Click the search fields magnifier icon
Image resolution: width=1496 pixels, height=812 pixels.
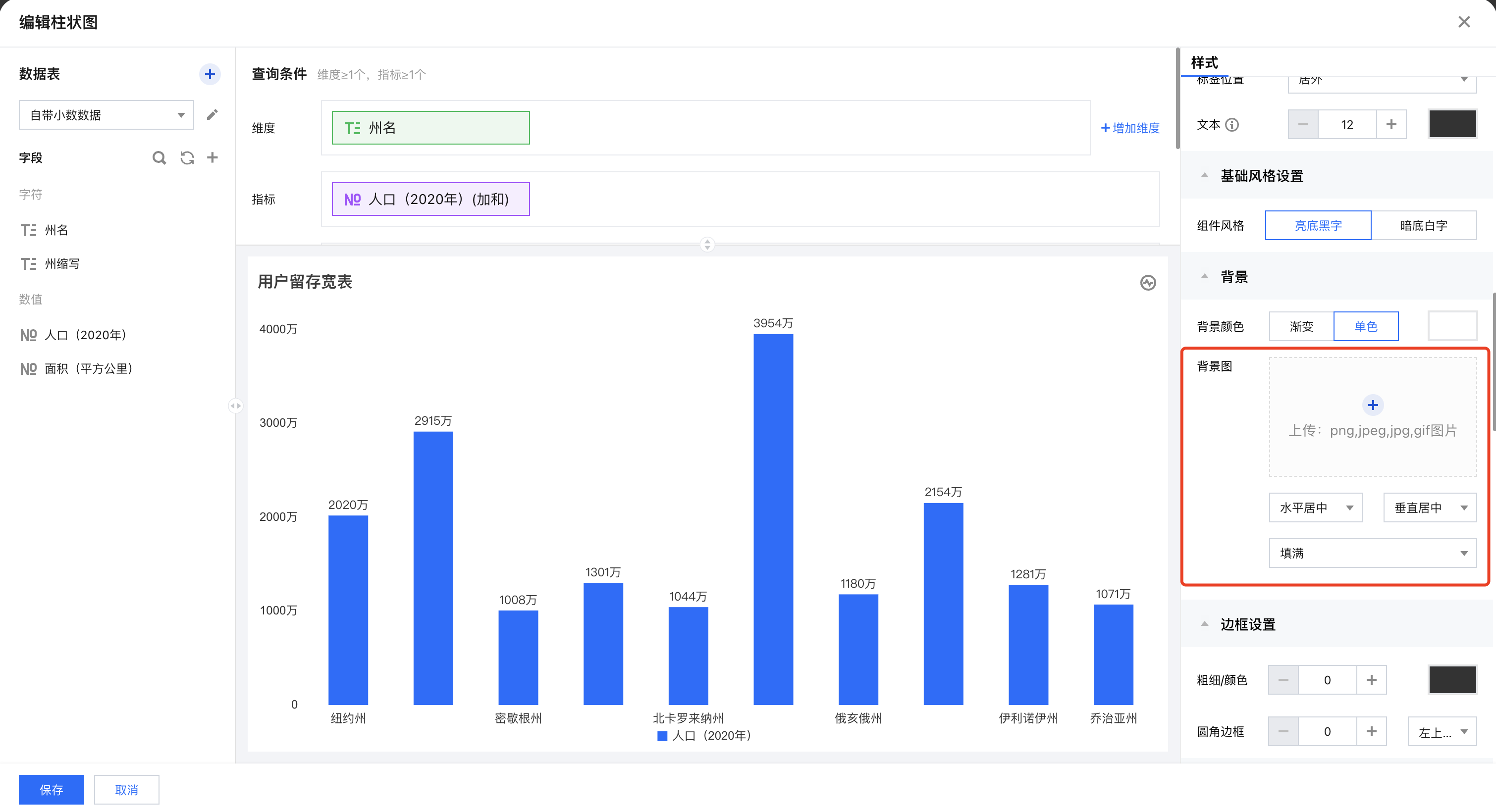[159, 158]
